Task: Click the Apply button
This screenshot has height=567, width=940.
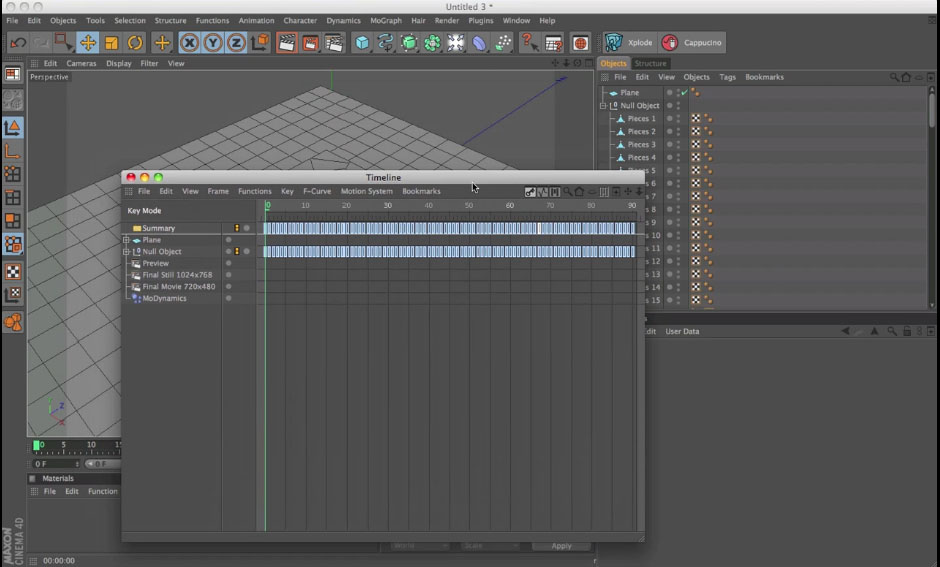Action: tap(561, 546)
